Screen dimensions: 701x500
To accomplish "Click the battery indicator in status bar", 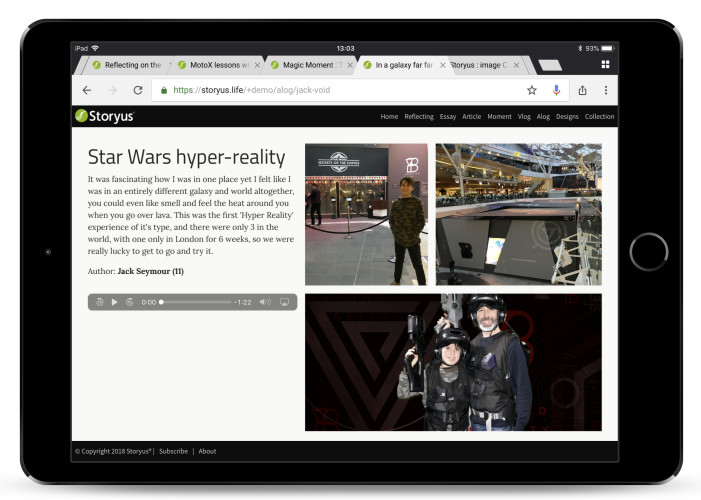I will coord(607,48).
